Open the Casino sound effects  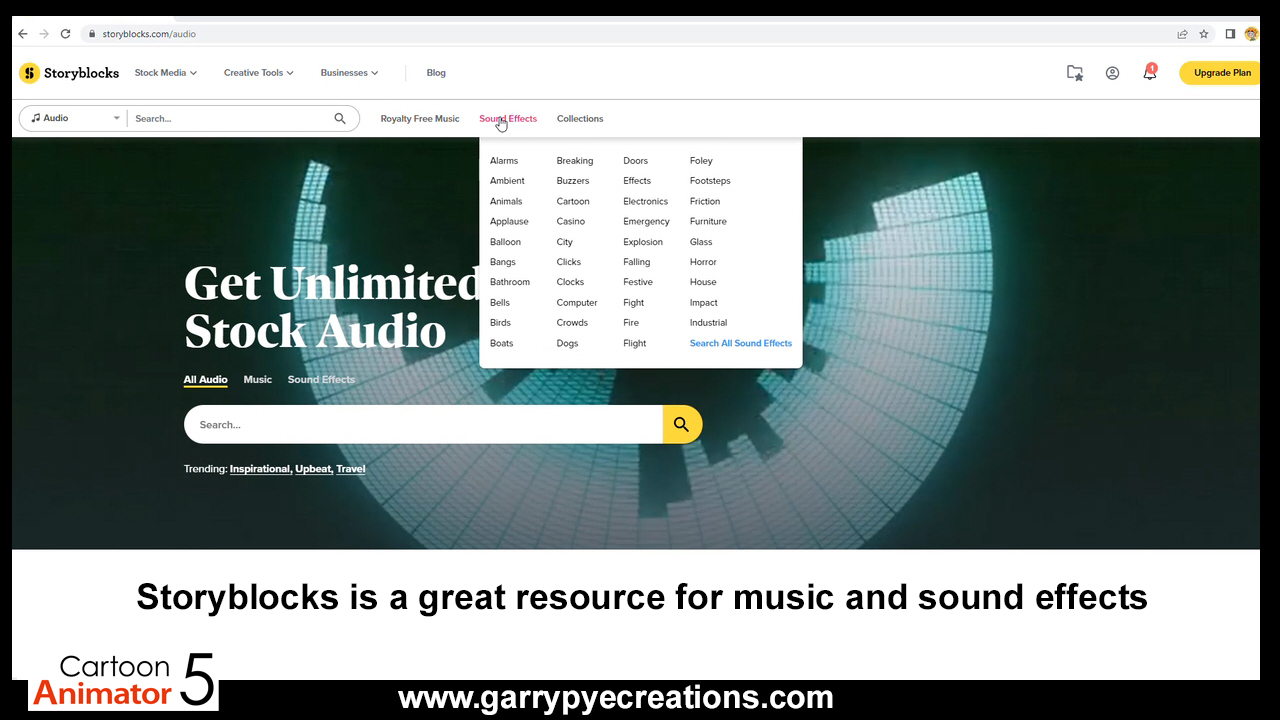coord(571,221)
